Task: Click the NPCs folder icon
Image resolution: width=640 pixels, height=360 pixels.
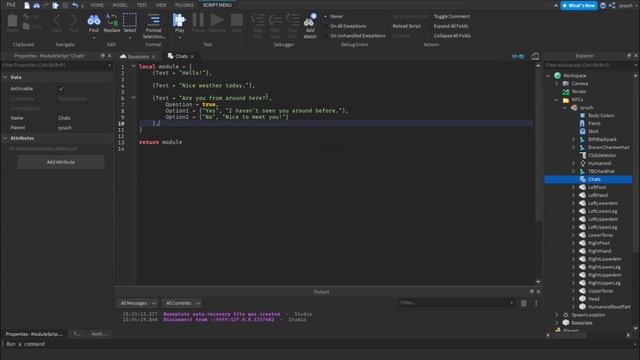Action: pyautogui.click(x=566, y=100)
